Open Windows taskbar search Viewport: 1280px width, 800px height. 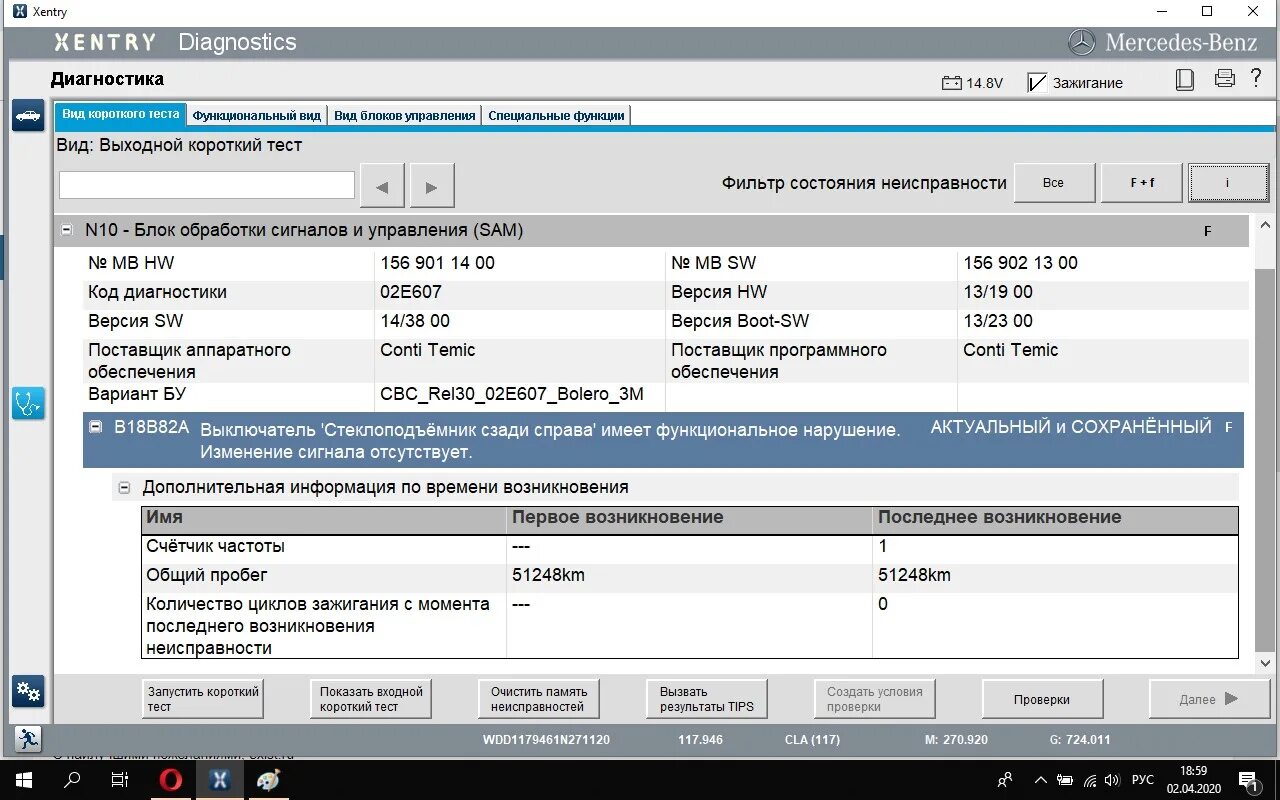pos(72,780)
